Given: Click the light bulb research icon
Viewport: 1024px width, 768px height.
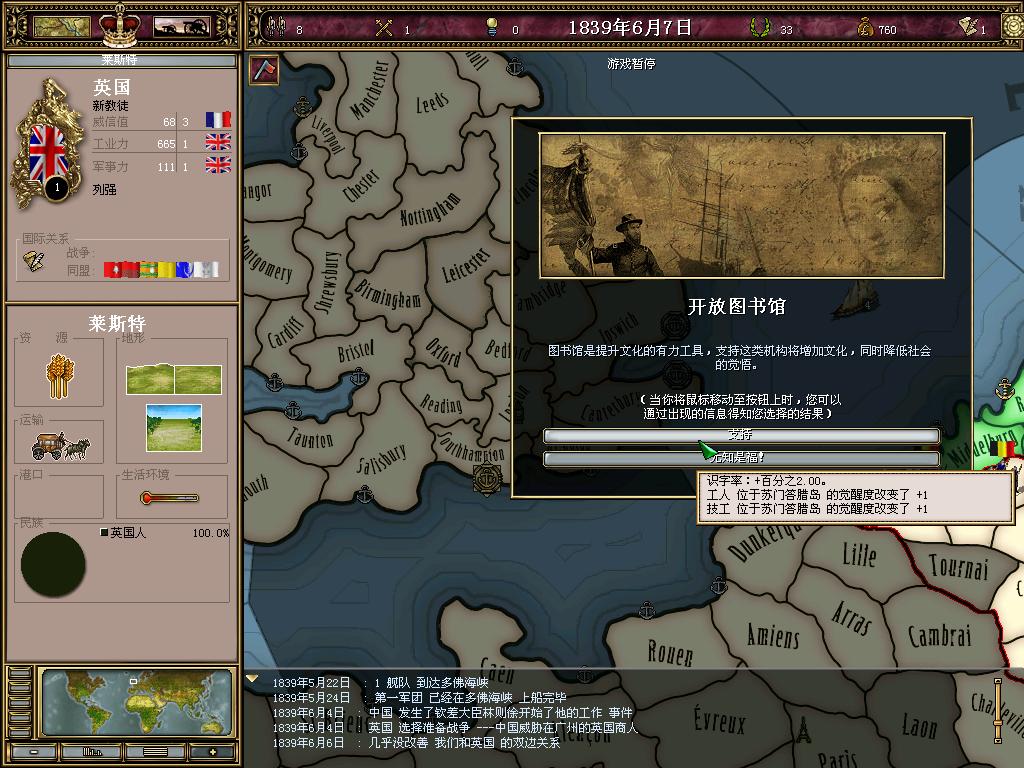Looking at the screenshot, I should pos(491,28).
